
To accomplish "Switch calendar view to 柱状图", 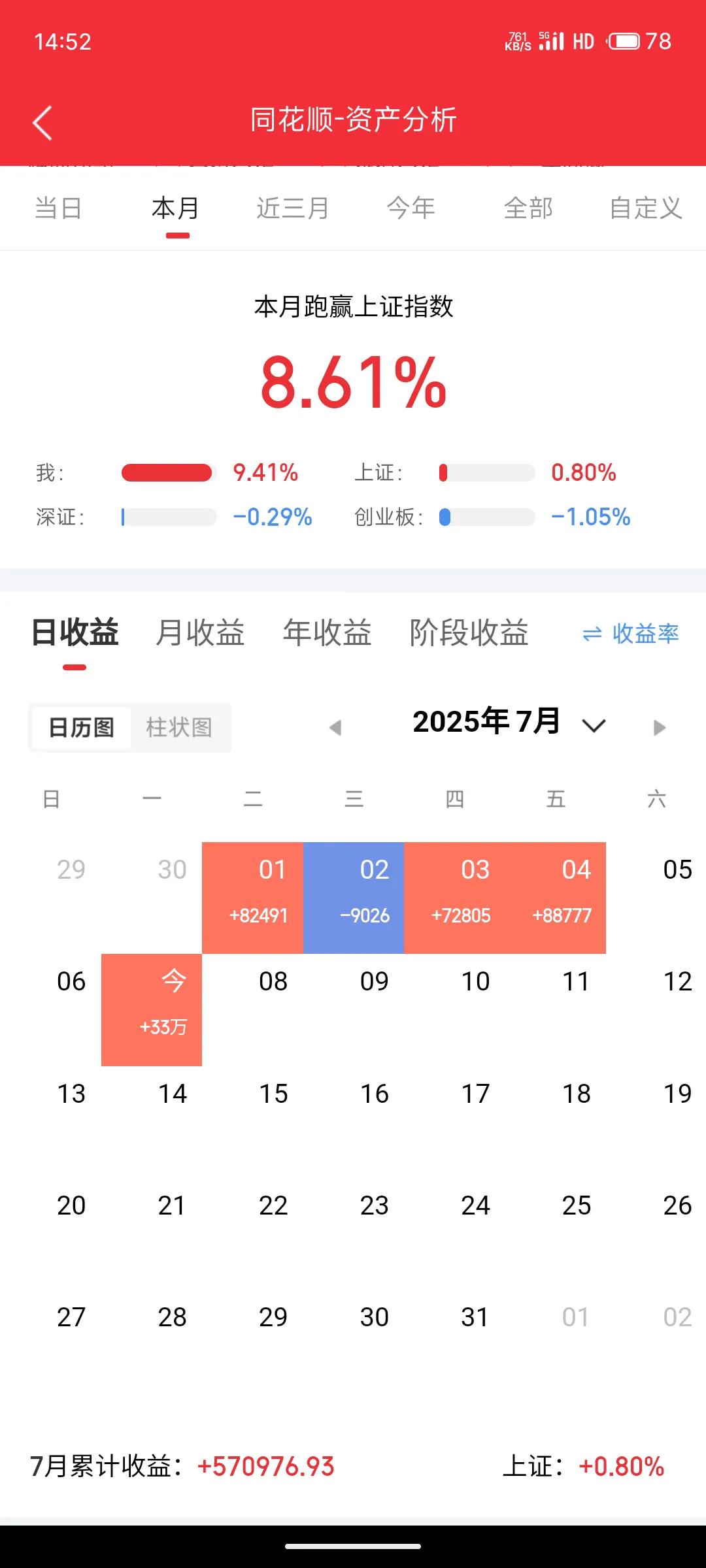I will click(179, 727).
